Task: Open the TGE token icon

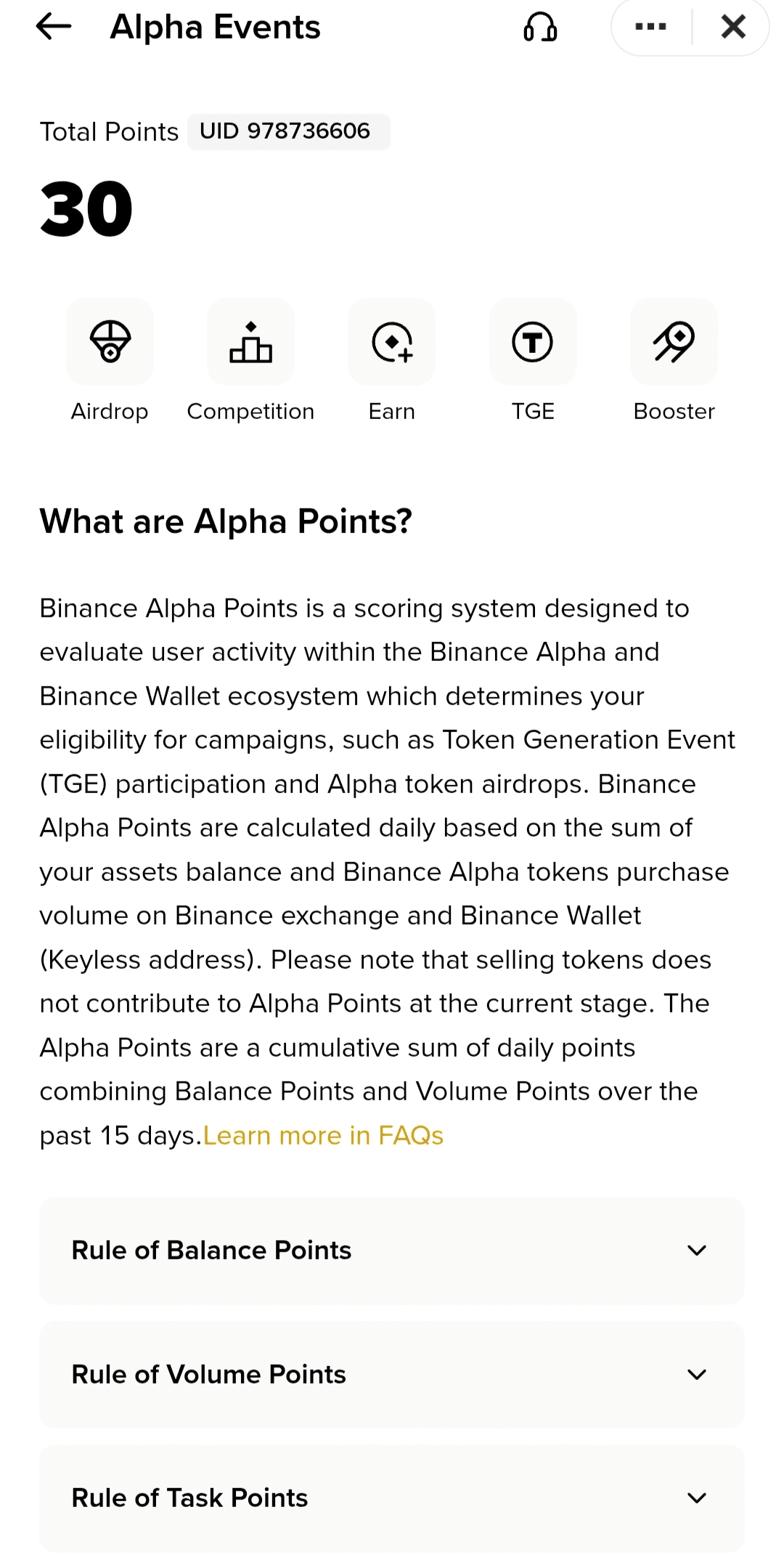Action: (x=533, y=341)
